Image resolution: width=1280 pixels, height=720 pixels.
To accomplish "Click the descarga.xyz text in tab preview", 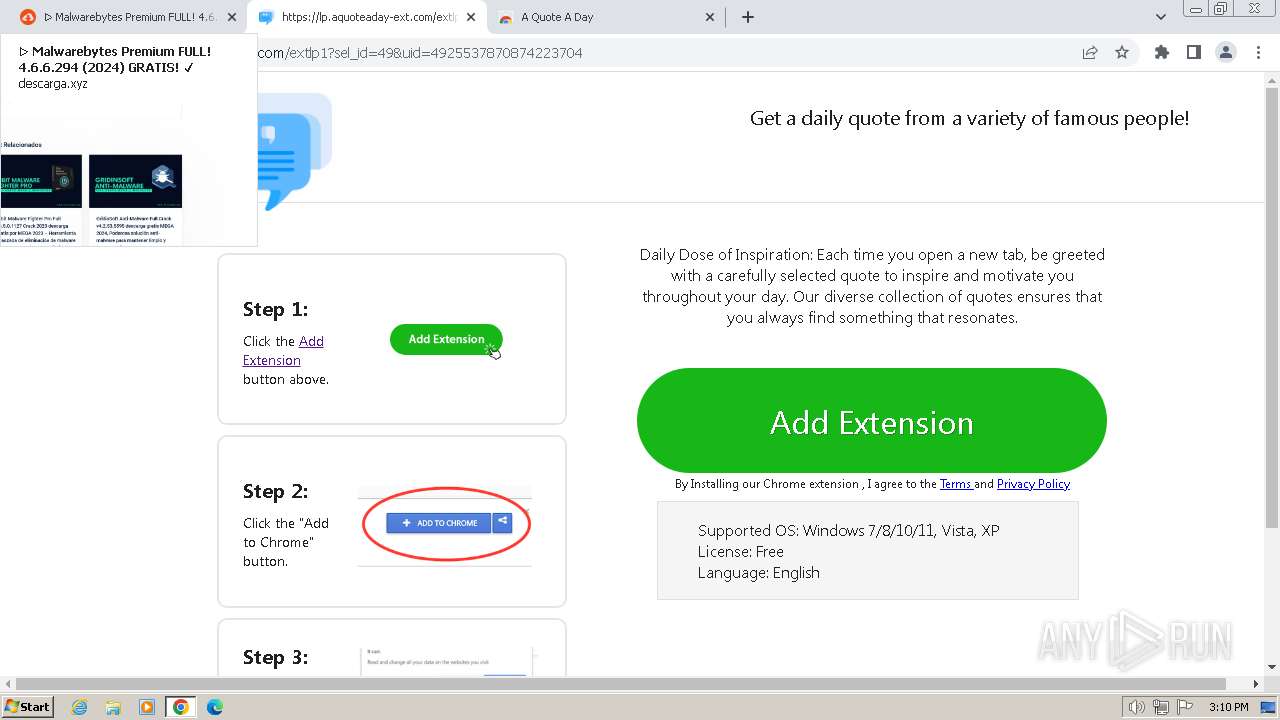I will [x=53, y=84].
